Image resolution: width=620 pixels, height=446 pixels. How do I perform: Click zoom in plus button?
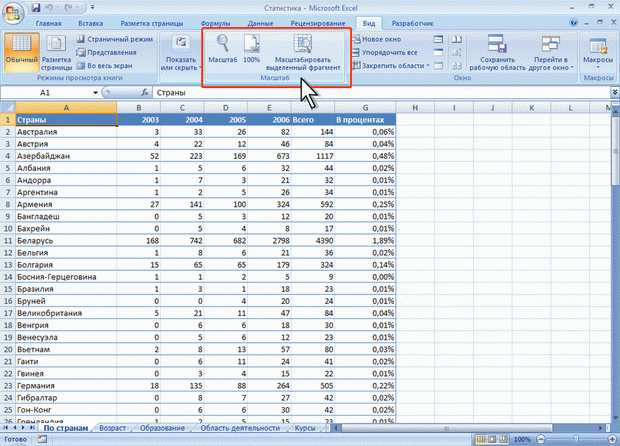(x=614, y=439)
